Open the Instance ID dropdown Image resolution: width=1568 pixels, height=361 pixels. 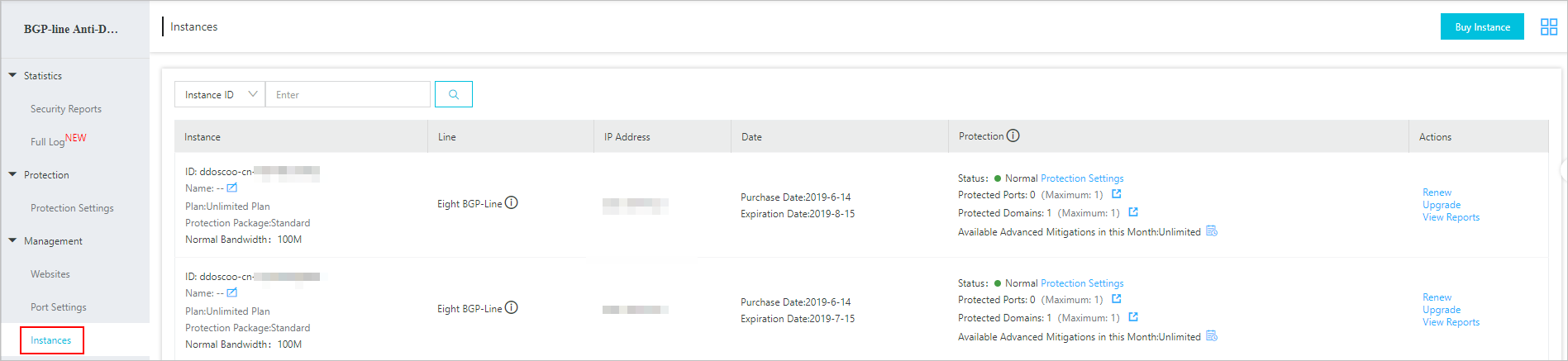coord(220,94)
